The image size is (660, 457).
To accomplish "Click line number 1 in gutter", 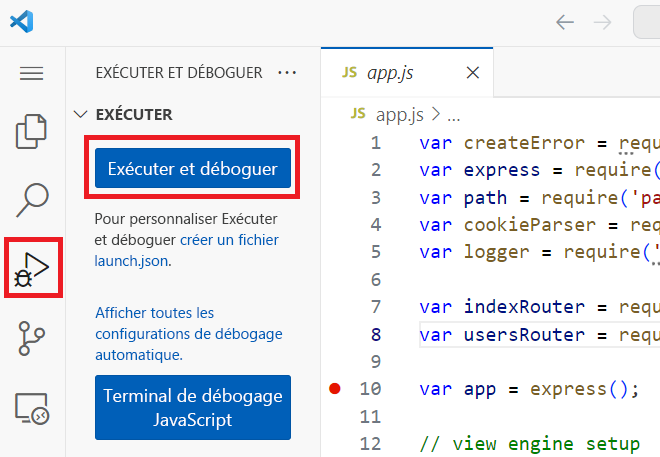I will click(375, 143).
